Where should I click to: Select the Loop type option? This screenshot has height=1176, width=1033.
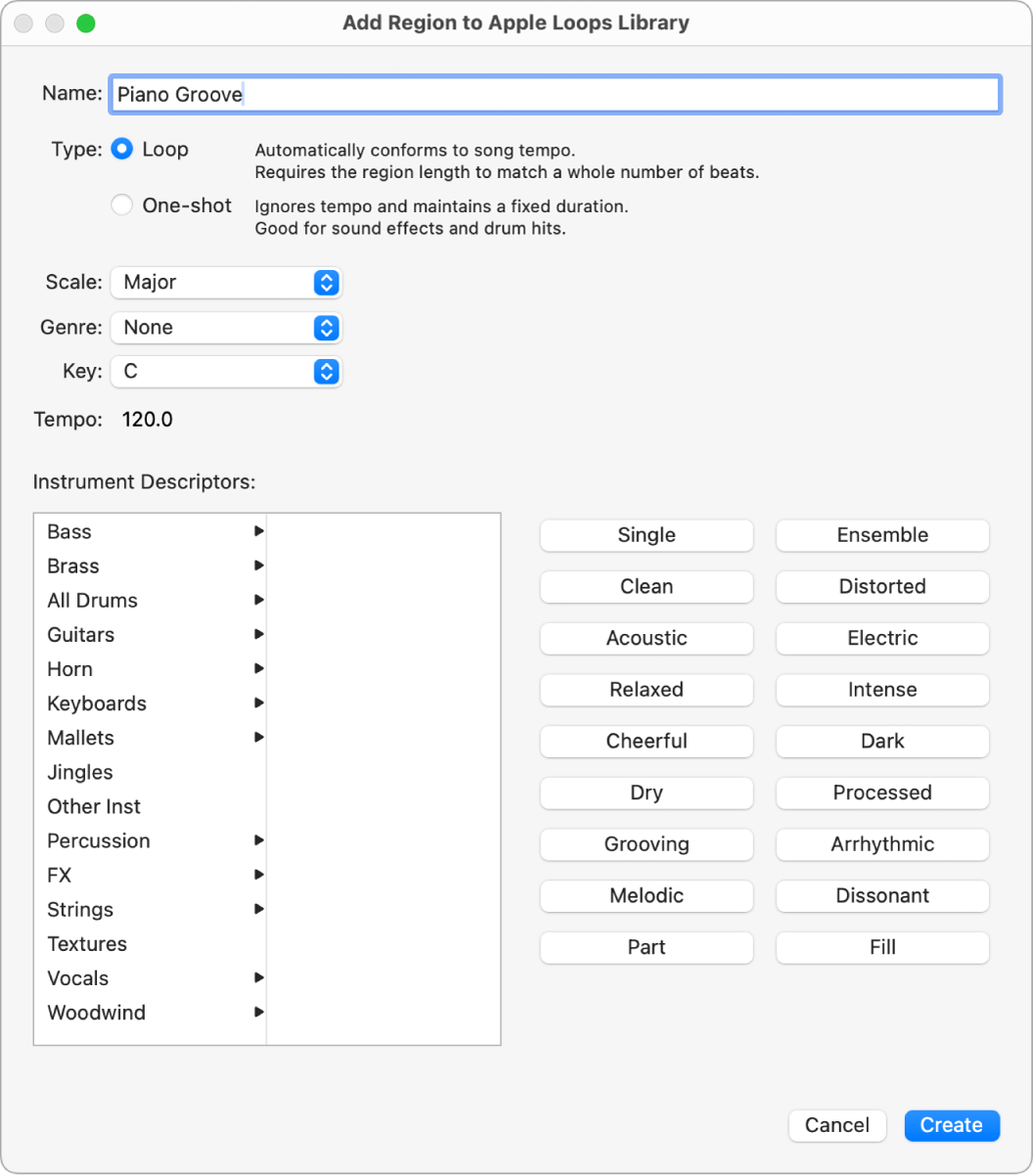point(121,149)
